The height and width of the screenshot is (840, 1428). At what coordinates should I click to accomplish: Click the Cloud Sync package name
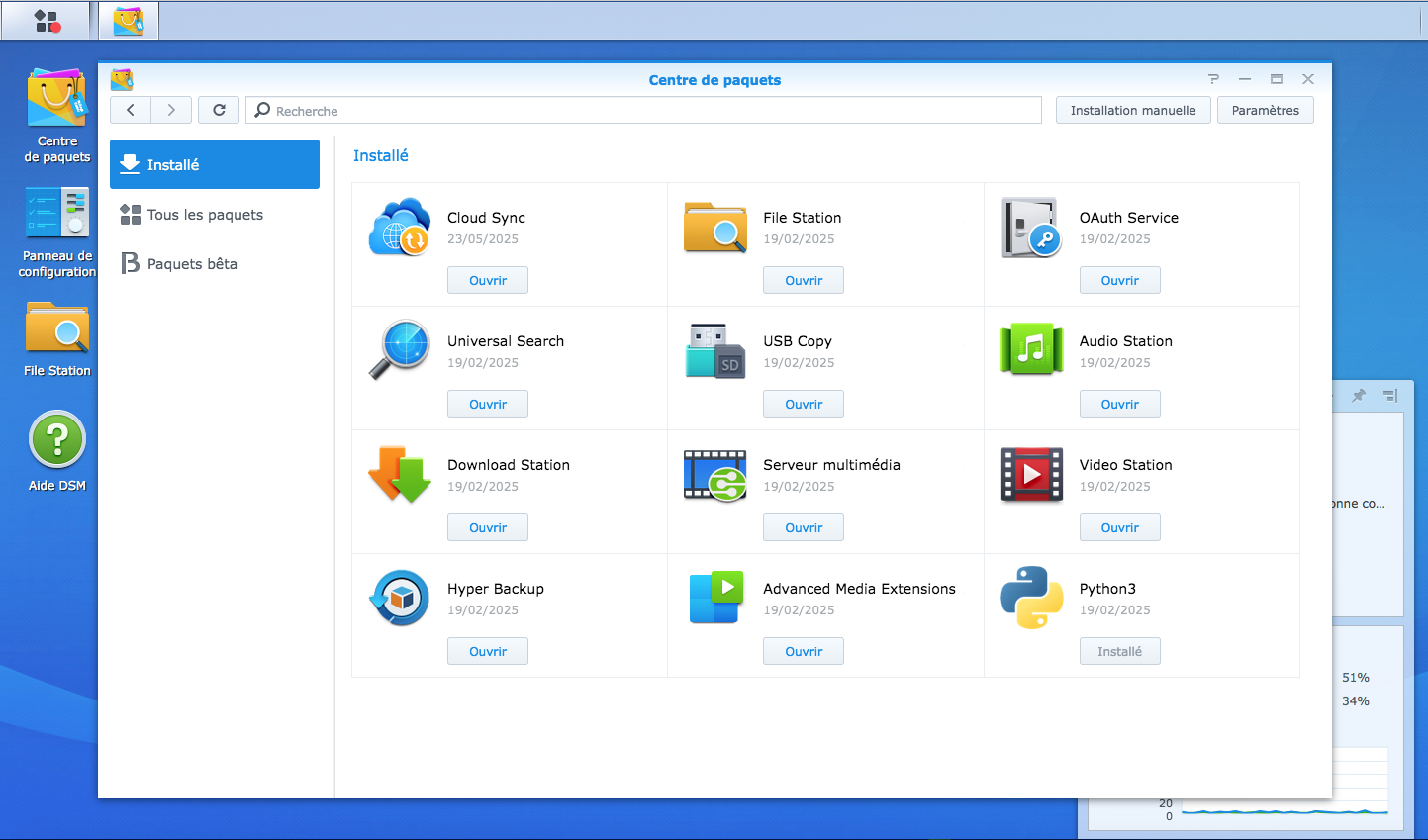[486, 218]
